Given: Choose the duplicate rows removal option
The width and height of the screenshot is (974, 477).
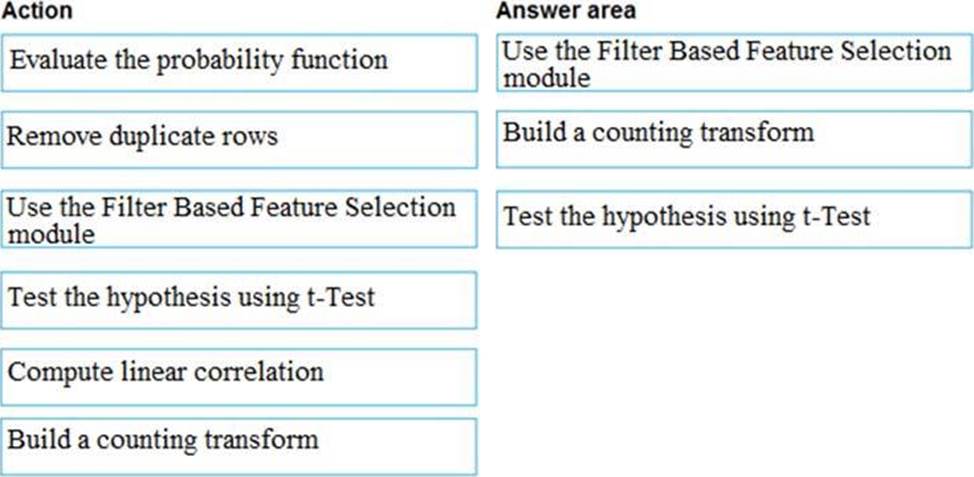Looking at the screenshot, I should point(238,139).
